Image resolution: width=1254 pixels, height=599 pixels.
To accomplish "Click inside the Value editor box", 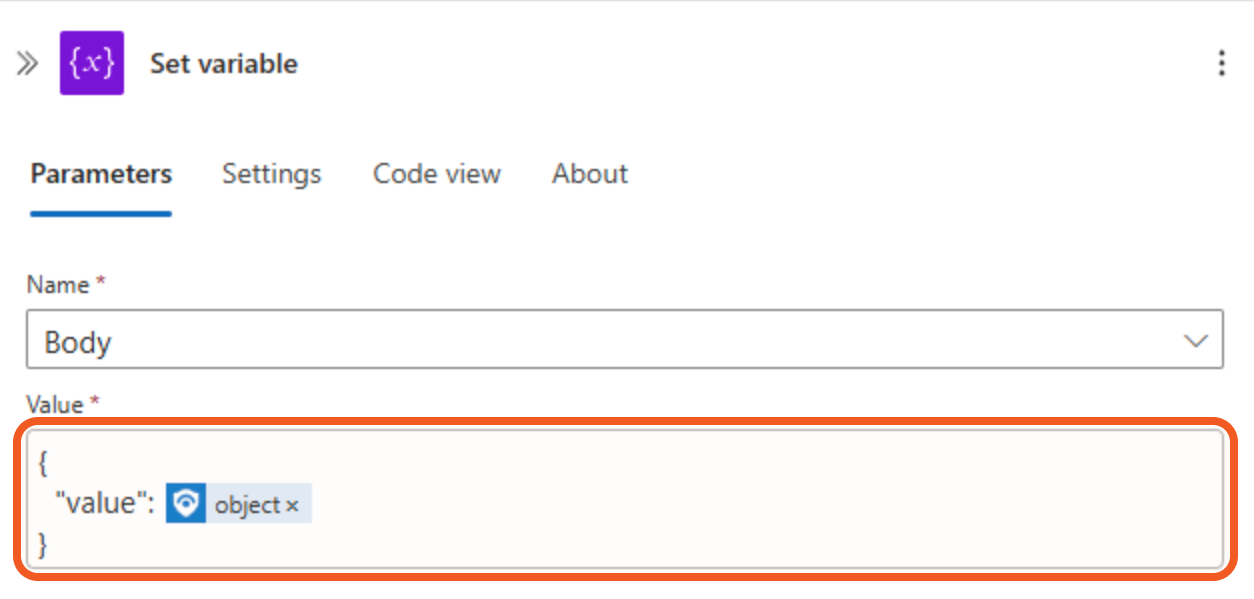I will coord(700,500).
